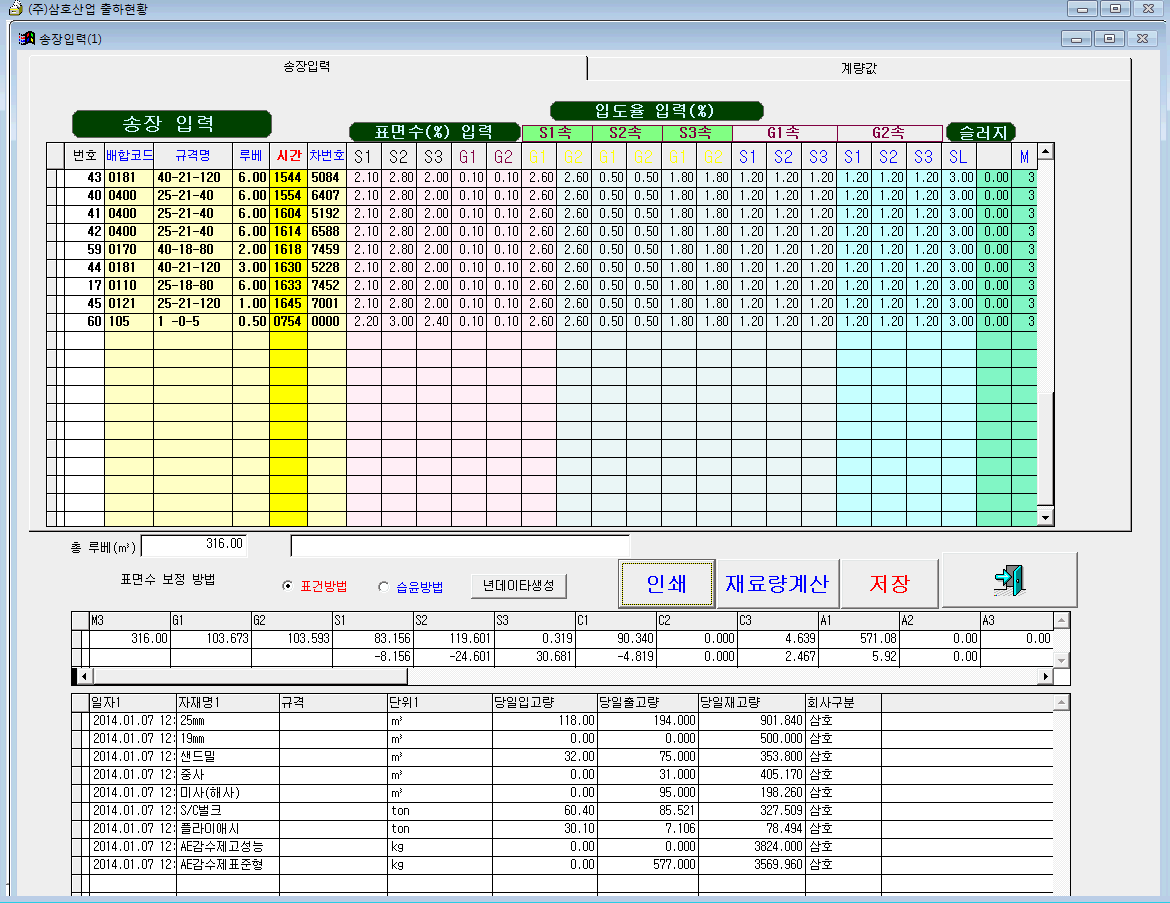Click the 총 루베 field showing 316.00
Viewport: 1170px width, 903px height.
click(x=194, y=545)
